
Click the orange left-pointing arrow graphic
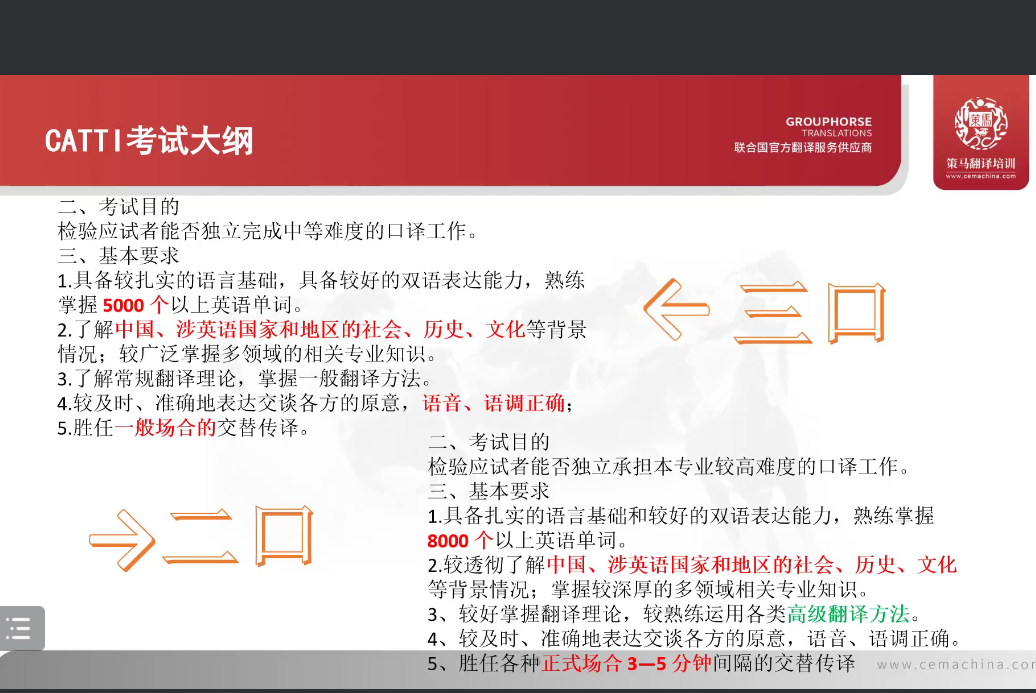tap(676, 309)
